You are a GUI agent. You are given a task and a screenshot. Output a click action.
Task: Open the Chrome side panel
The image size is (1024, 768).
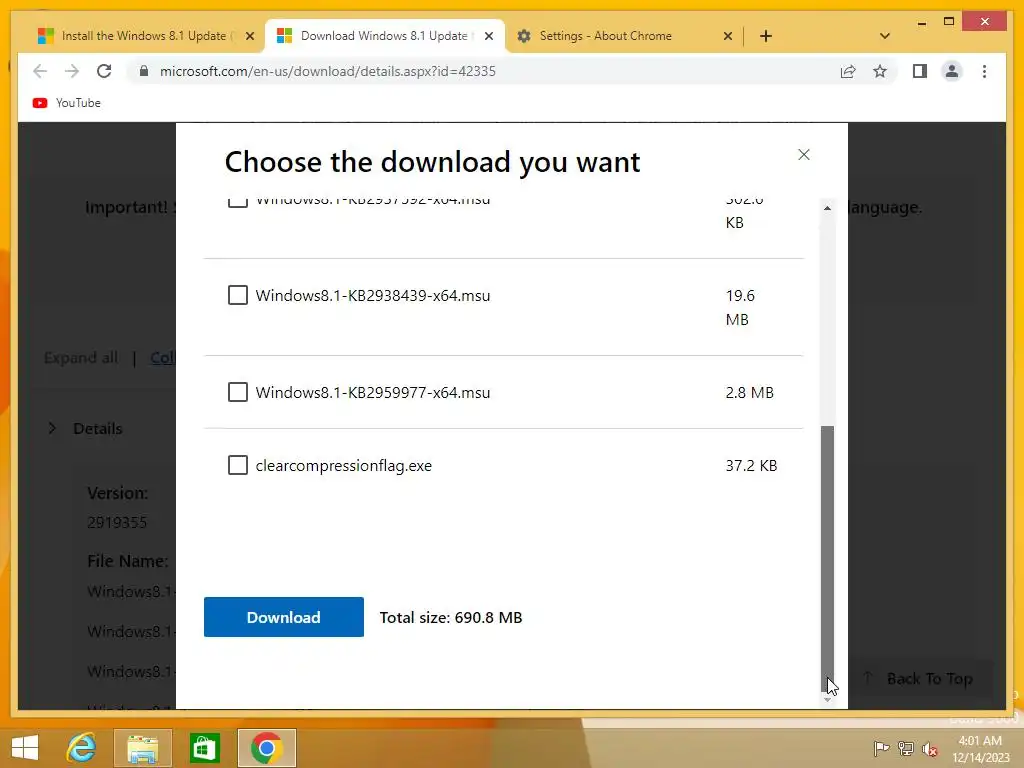(920, 71)
